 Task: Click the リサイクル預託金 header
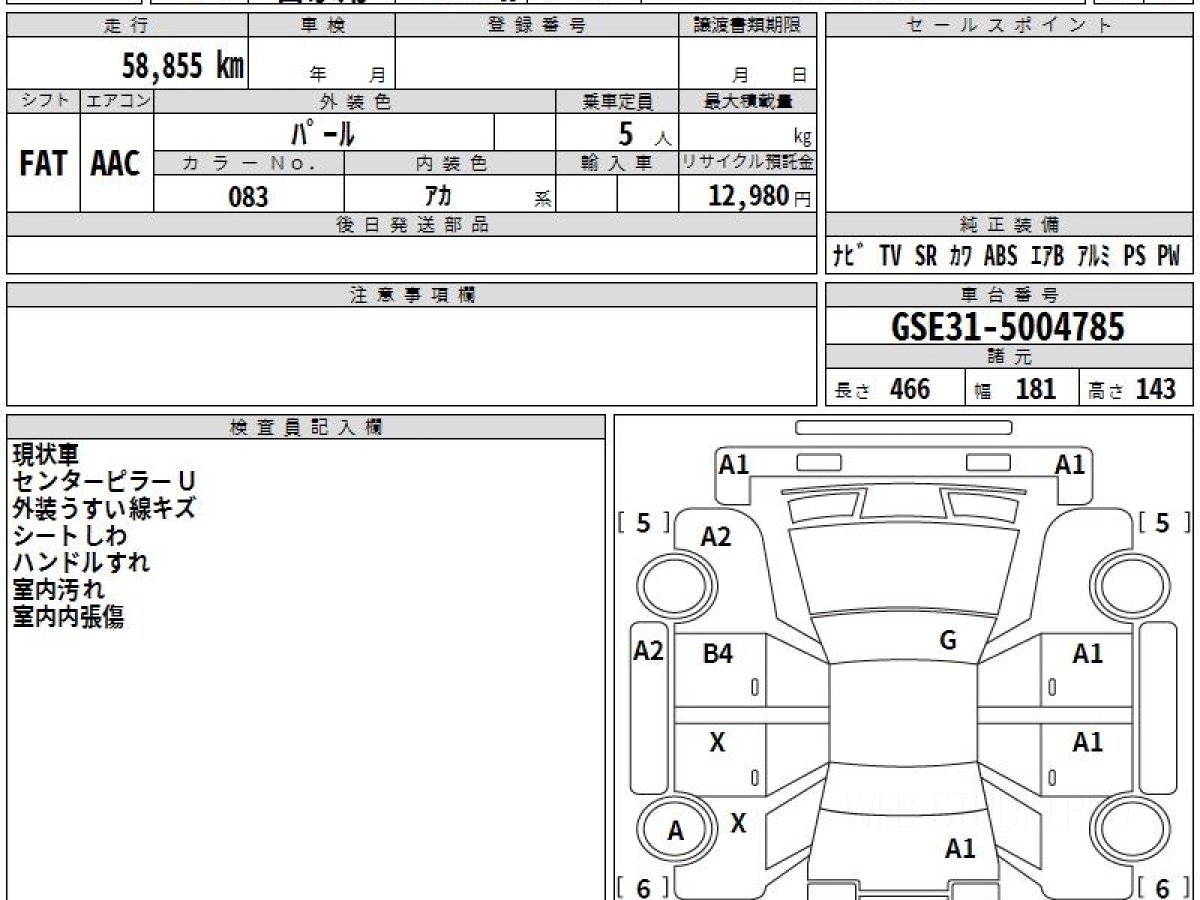tap(747, 164)
